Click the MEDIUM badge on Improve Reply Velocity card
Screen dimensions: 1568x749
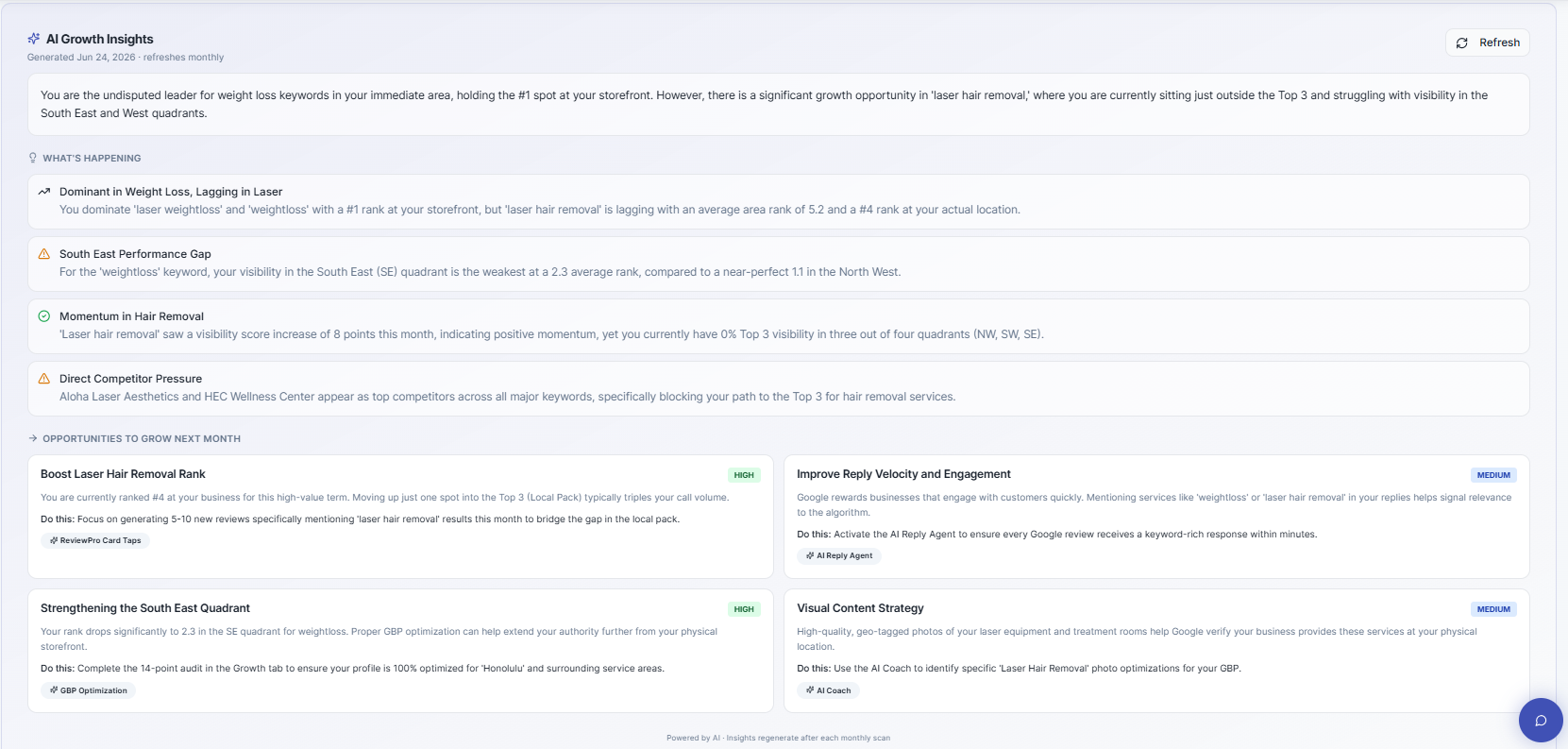click(x=1493, y=475)
